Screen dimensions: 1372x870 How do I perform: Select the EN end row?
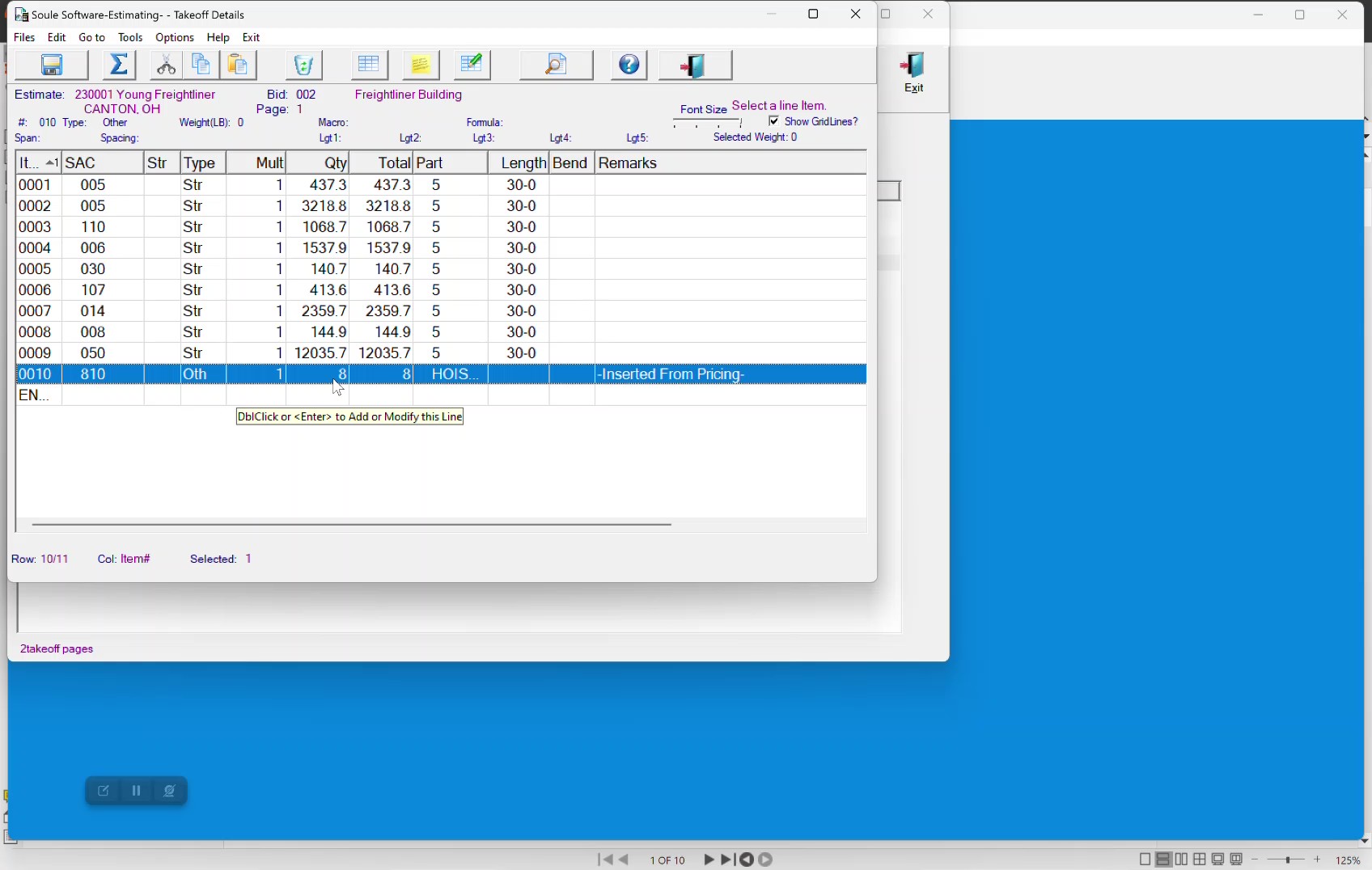tap(38, 395)
